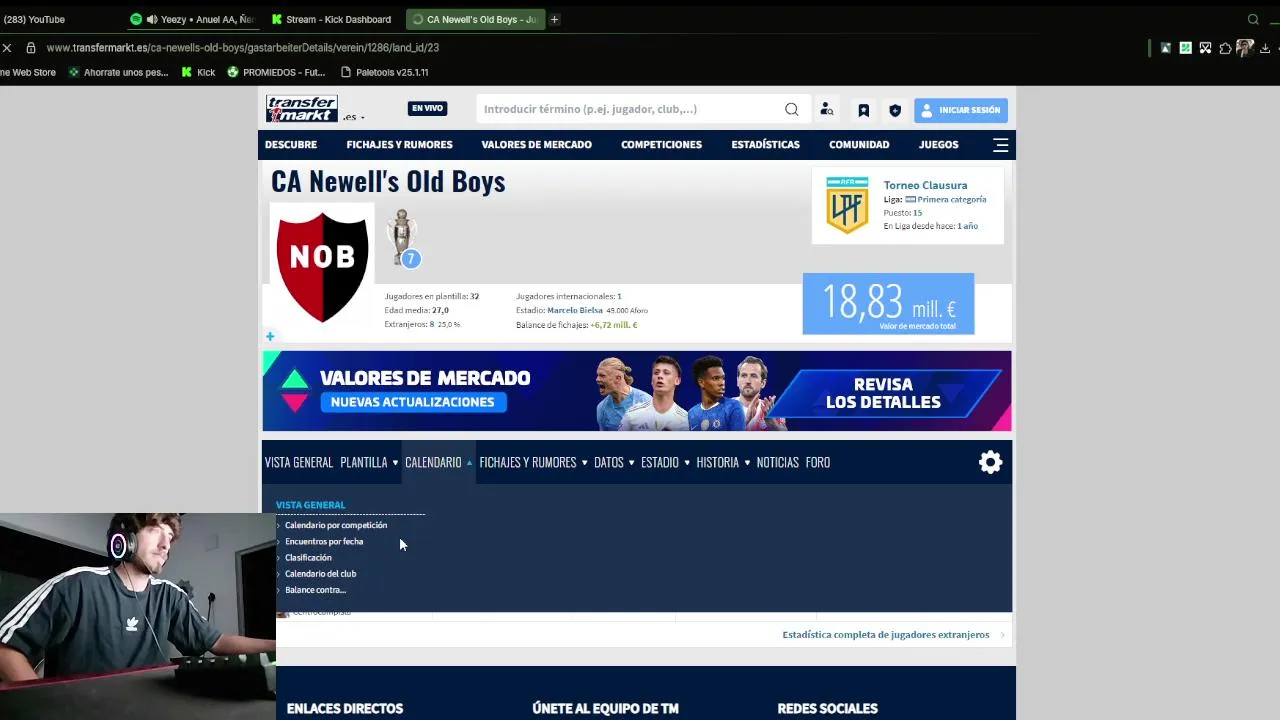The width and height of the screenshot is (1280, 720).
Task: Click the trophy icon with badge 7
Action: 404,238
